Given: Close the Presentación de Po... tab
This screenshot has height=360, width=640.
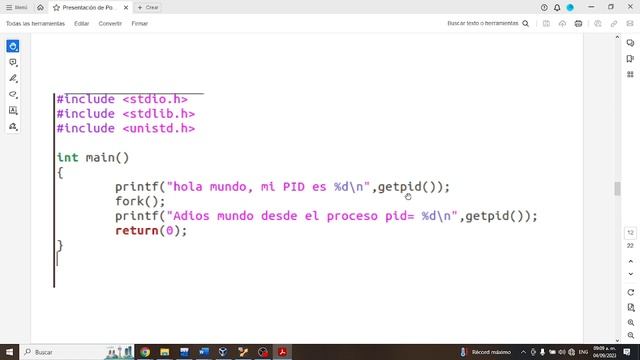Looking at the screenshot, I should [x=126, y=7].
